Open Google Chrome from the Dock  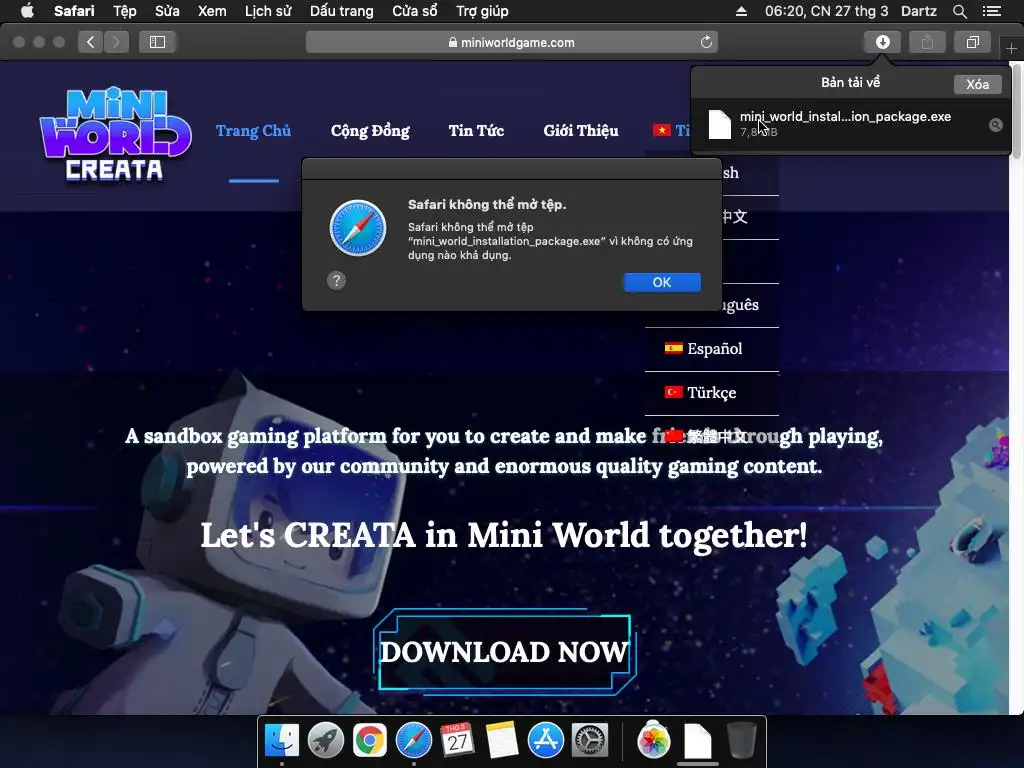[370, 741]
